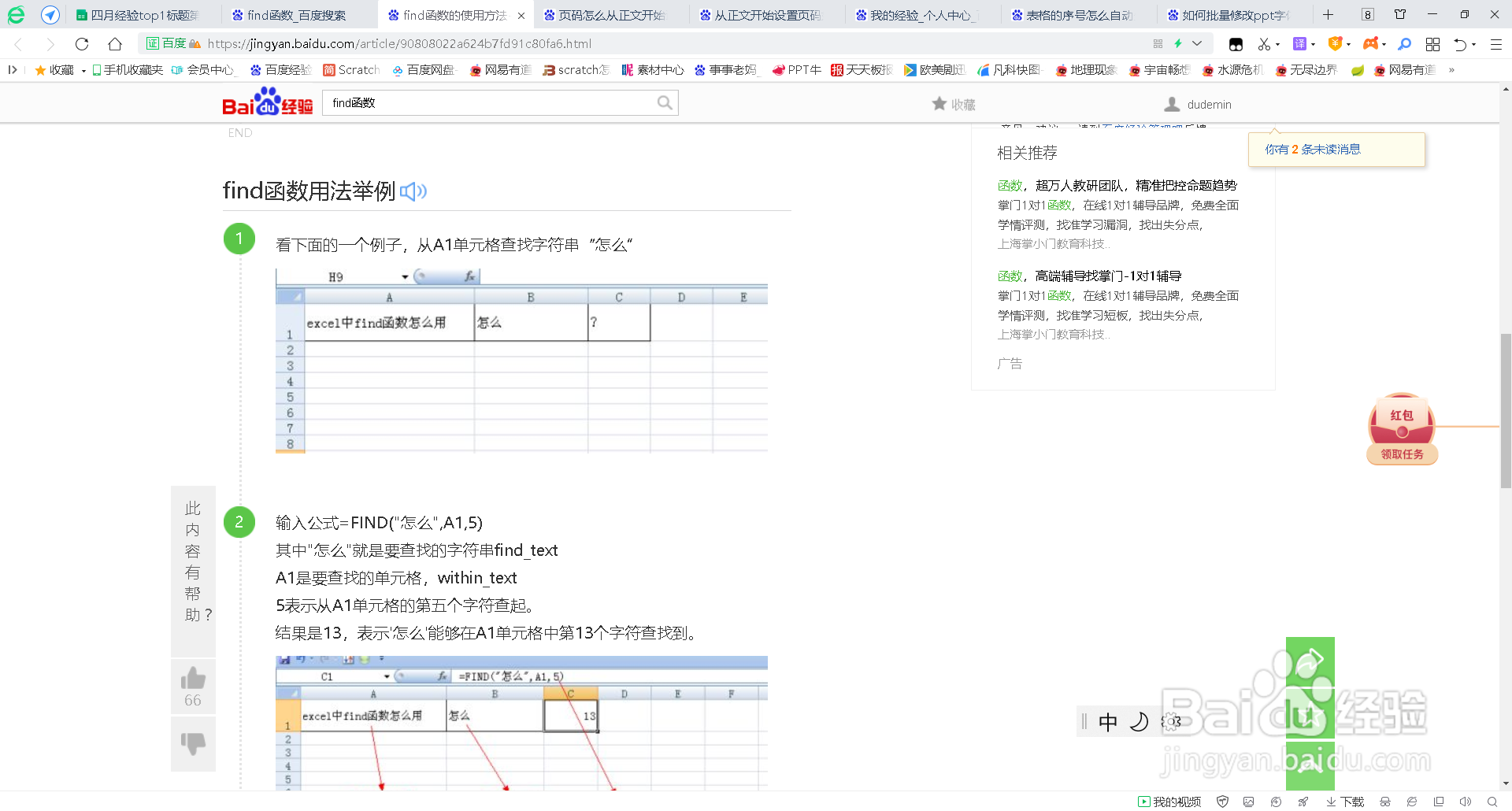
Task: Click the 领取任务 red packet button
Action: [1402, 454]
